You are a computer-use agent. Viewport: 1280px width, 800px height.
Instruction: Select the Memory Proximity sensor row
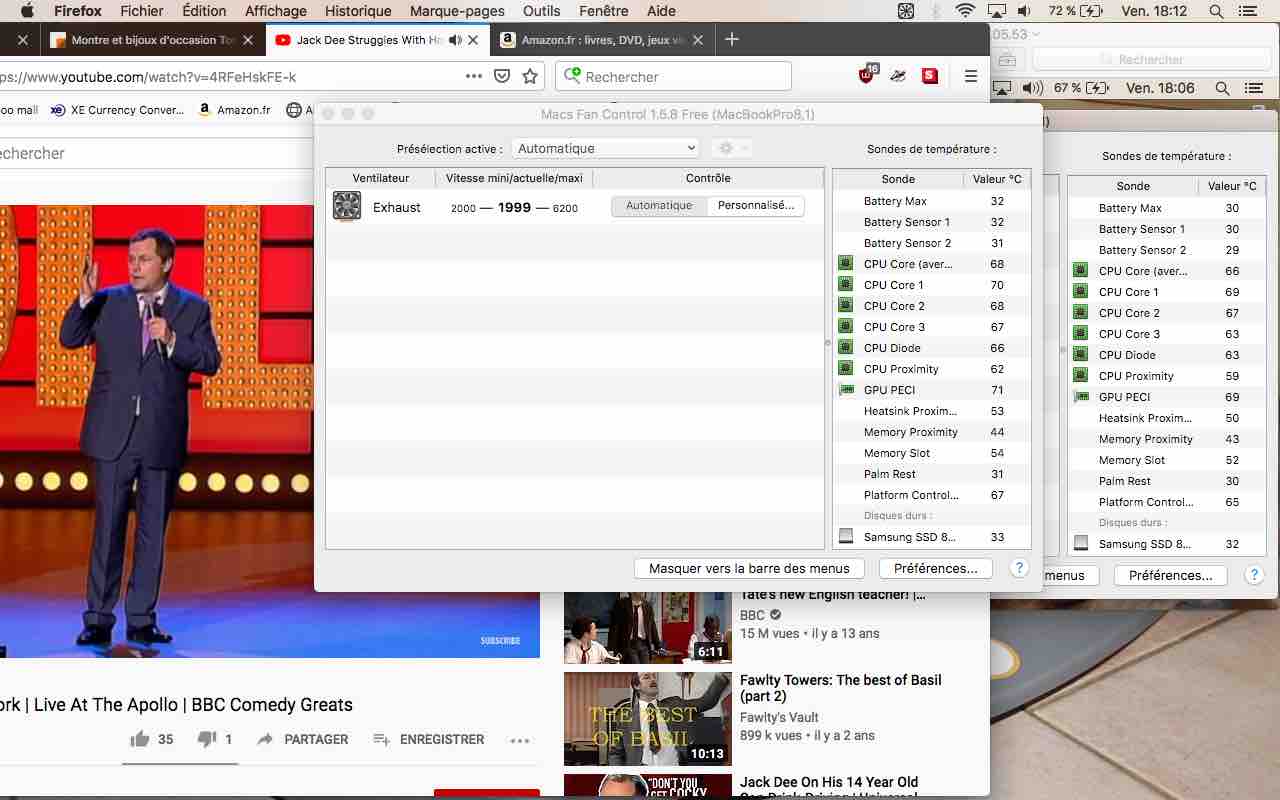point(932,432)
